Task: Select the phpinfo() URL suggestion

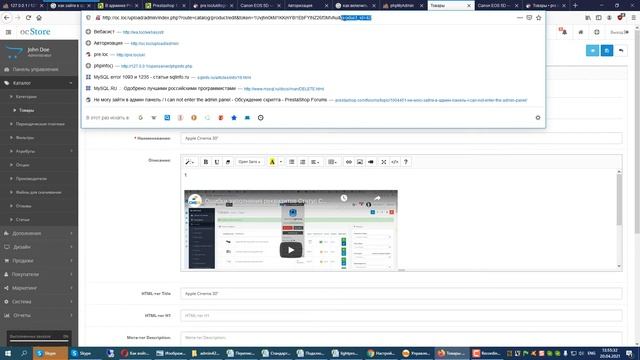Action: (x=313, y=66)
